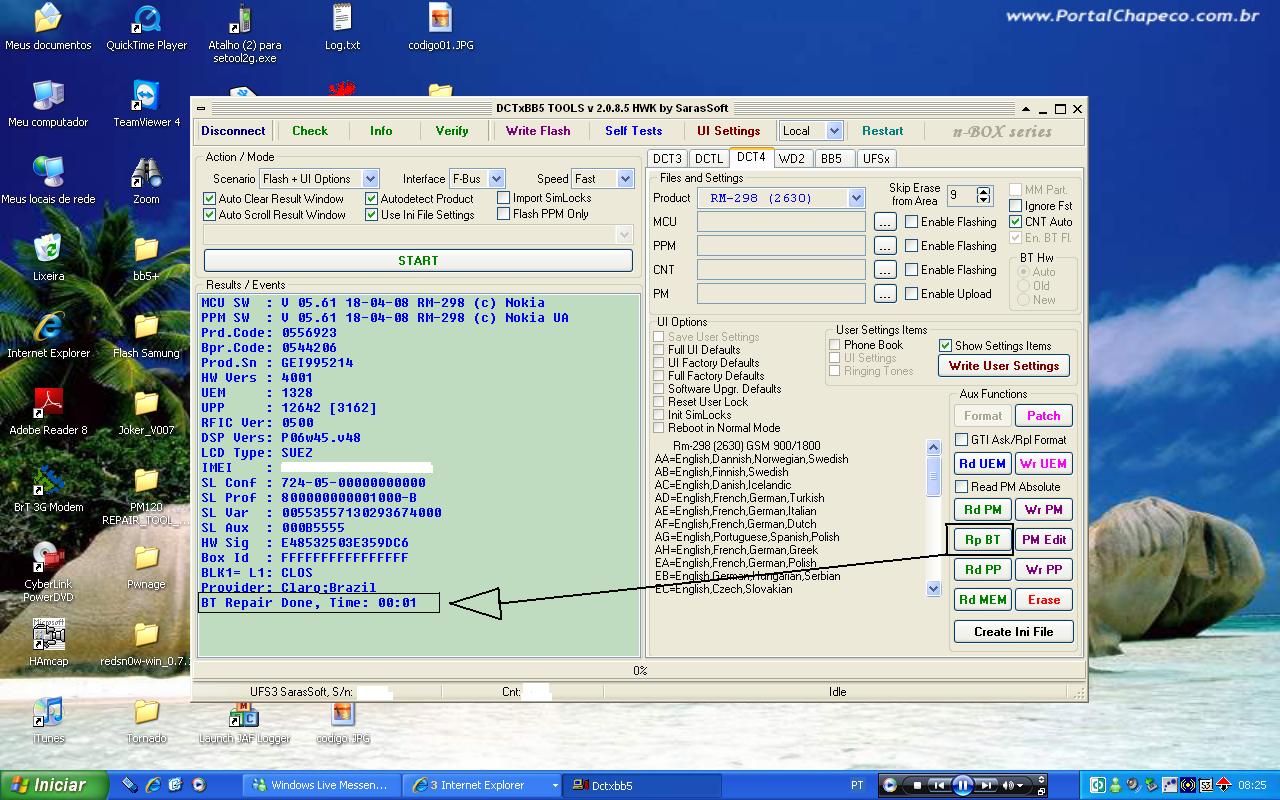
Task: Click Create Ini File button
Action: (1013, 632)
